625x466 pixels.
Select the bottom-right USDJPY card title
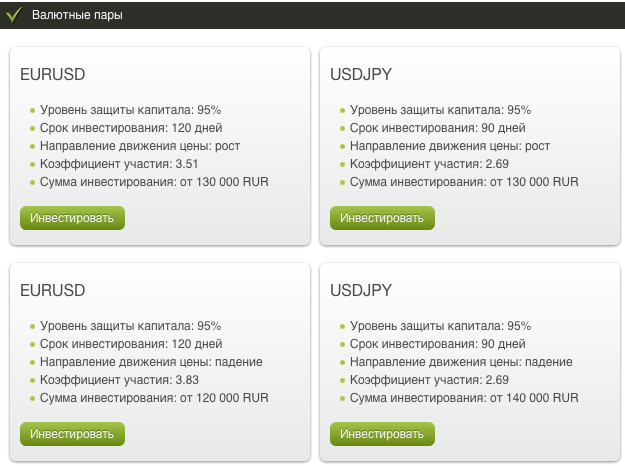(x=361, y=291)
